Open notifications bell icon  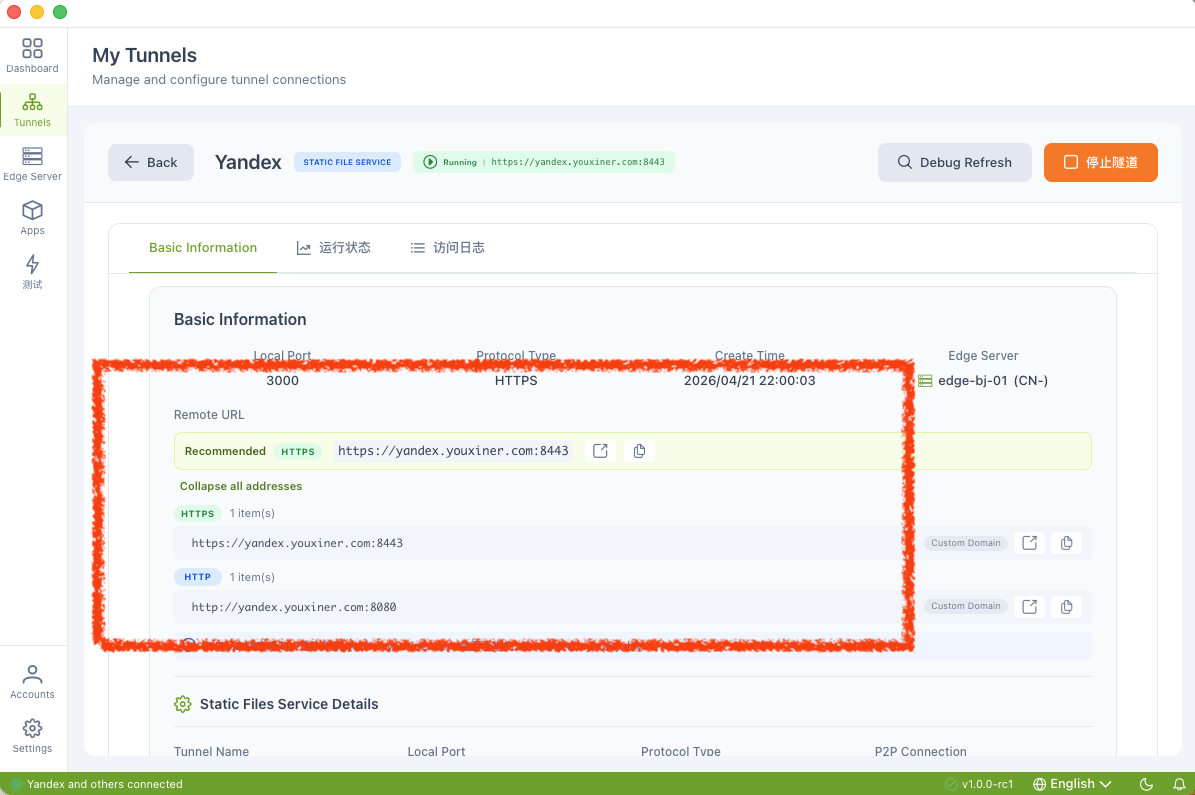tap(1179, 784)
